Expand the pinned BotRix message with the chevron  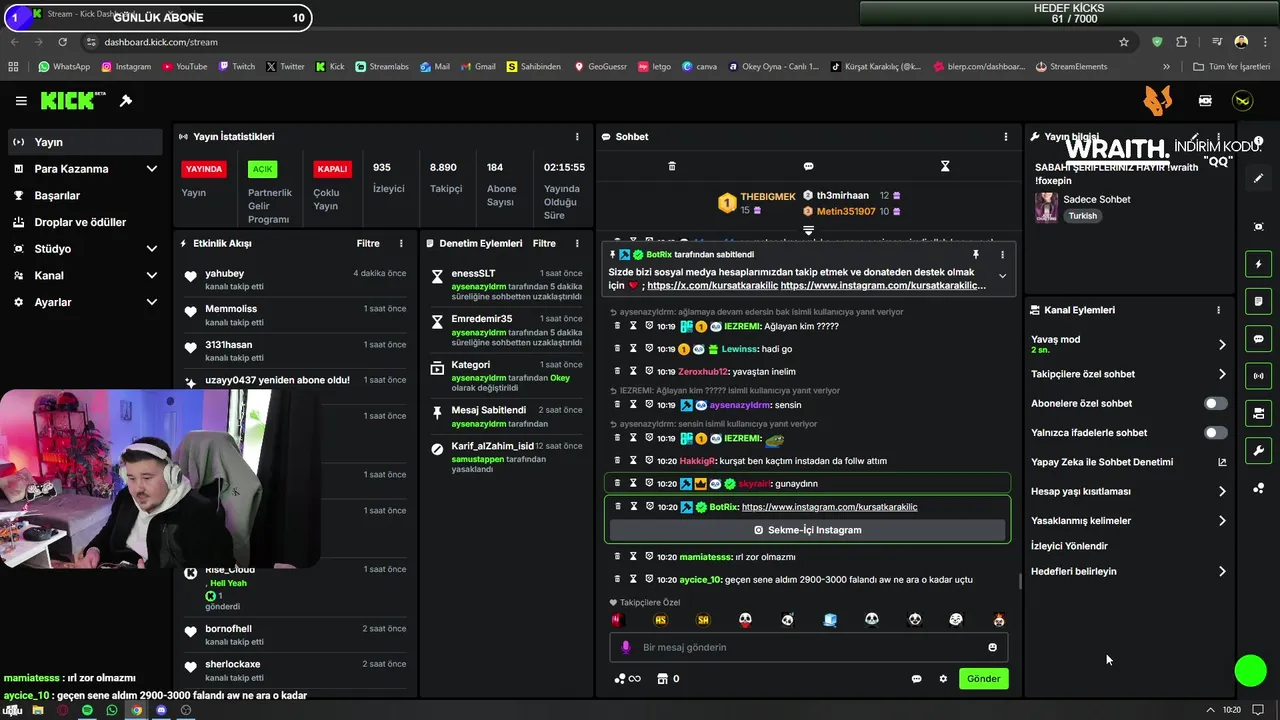(x=1002, y=276)
